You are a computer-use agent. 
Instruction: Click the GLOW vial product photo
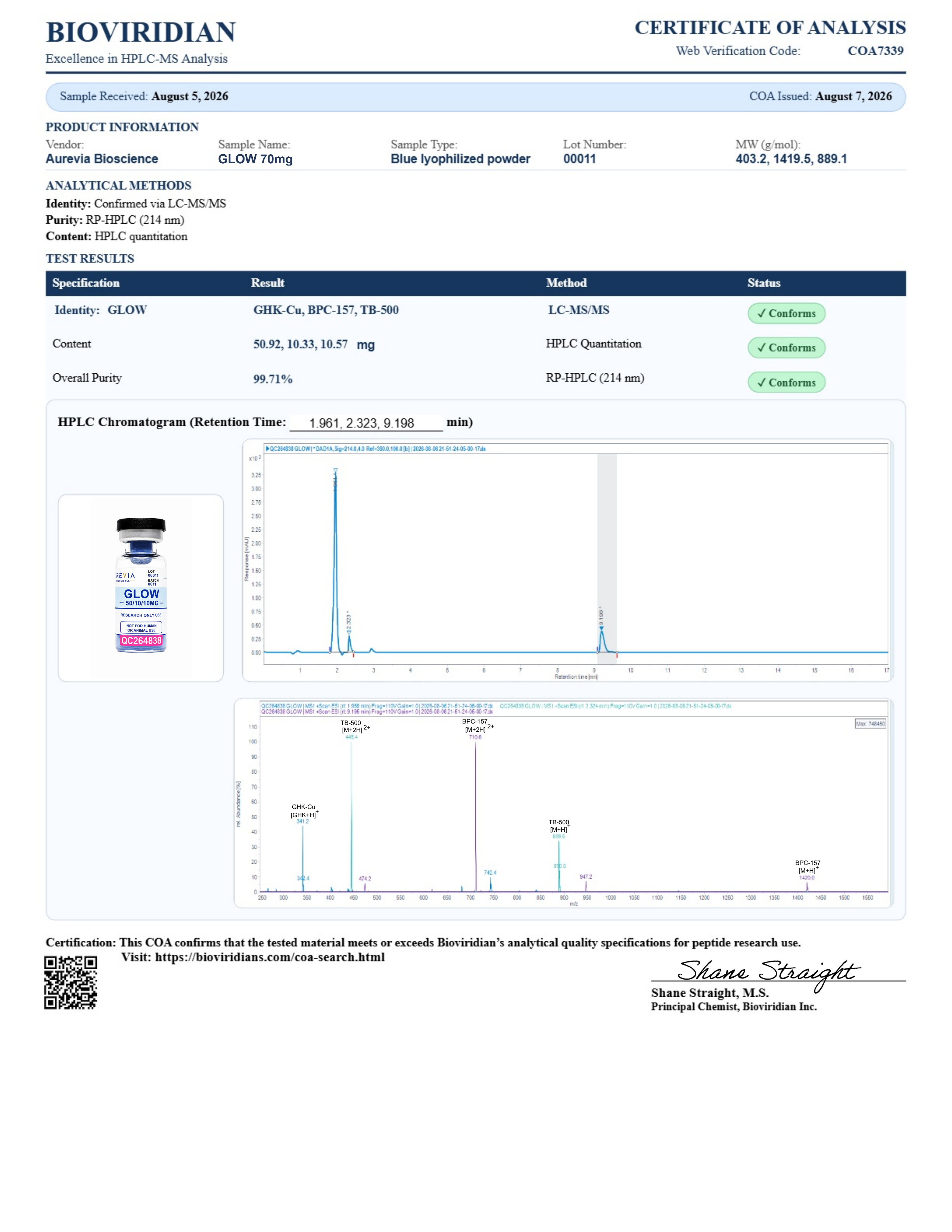click(141, 585)
